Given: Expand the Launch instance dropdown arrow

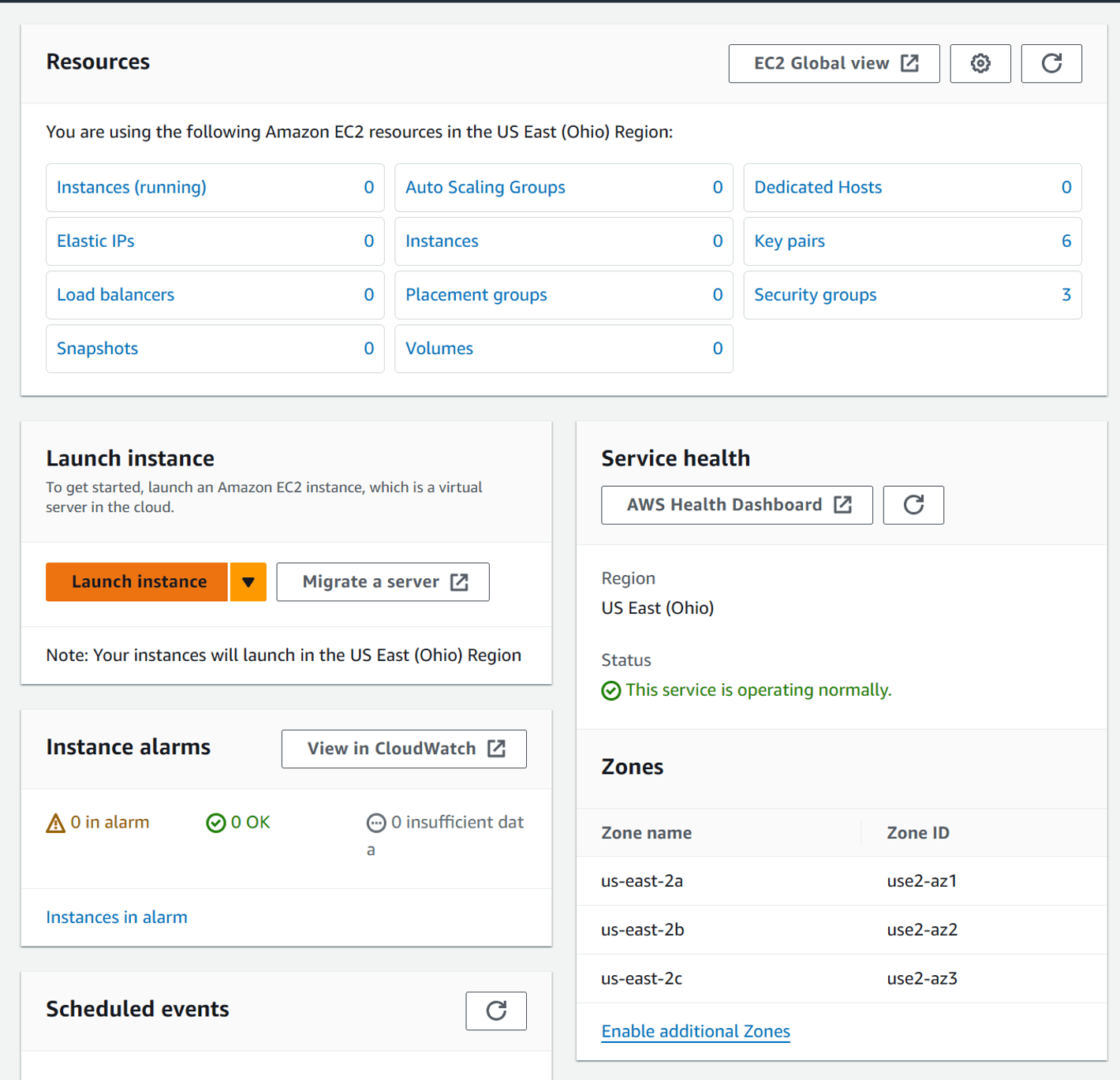Looking at the screenshot, I should click(x=248, y=582).
